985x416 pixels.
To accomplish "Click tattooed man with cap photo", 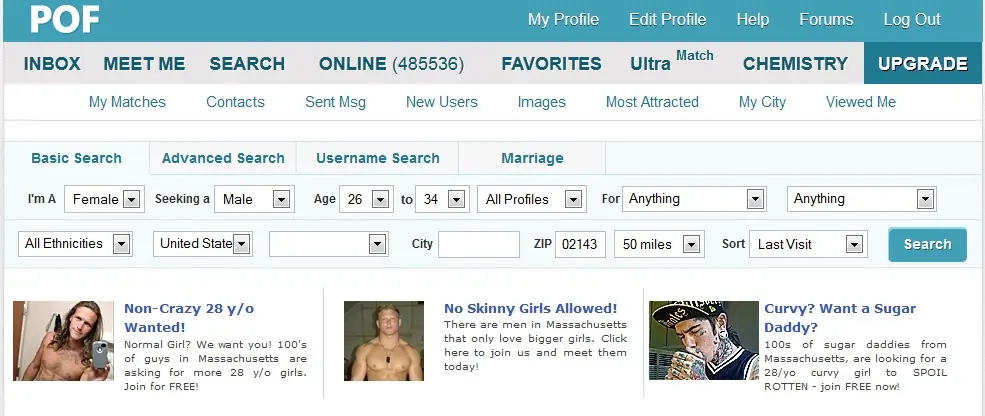I will tap(704, 341).
